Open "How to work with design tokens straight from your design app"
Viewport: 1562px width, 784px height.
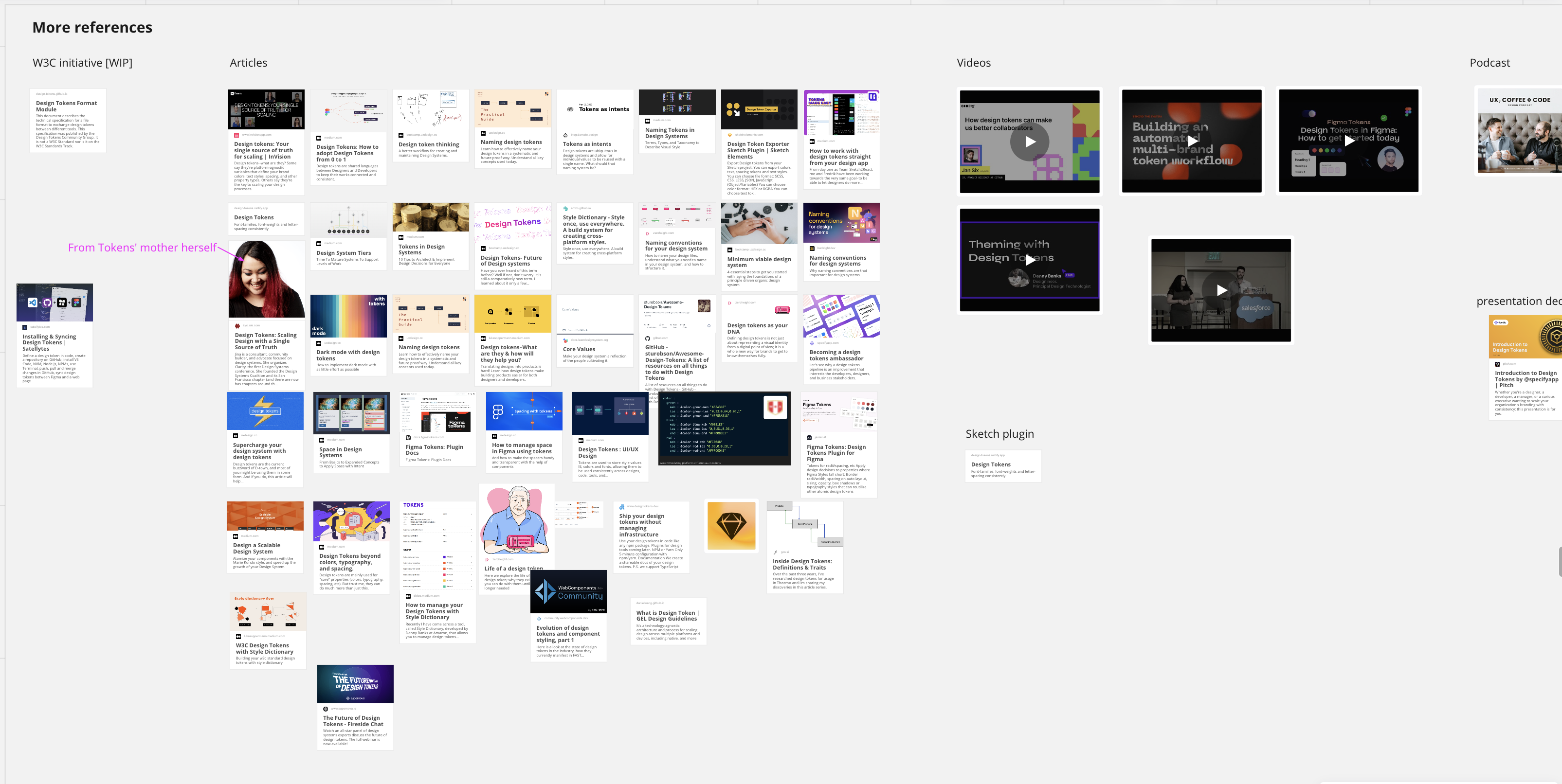[842, 140]
